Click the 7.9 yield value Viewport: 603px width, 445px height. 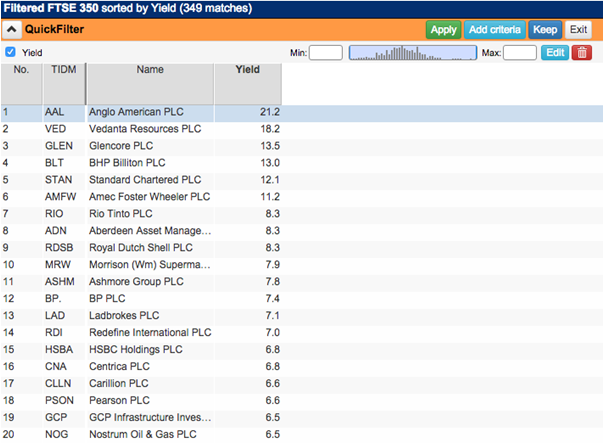(273, 265)
